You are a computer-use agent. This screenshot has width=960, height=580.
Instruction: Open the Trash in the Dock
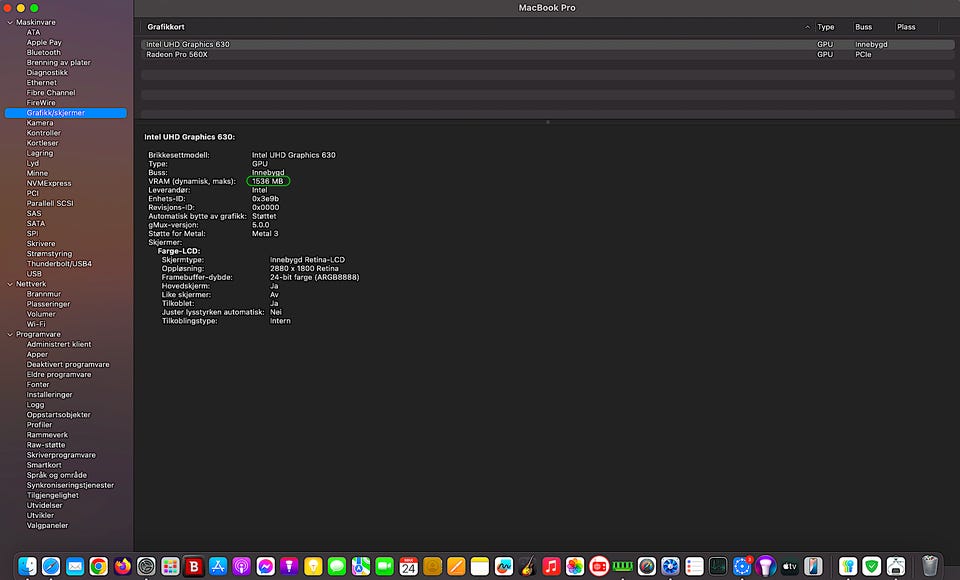coord(929,567)
